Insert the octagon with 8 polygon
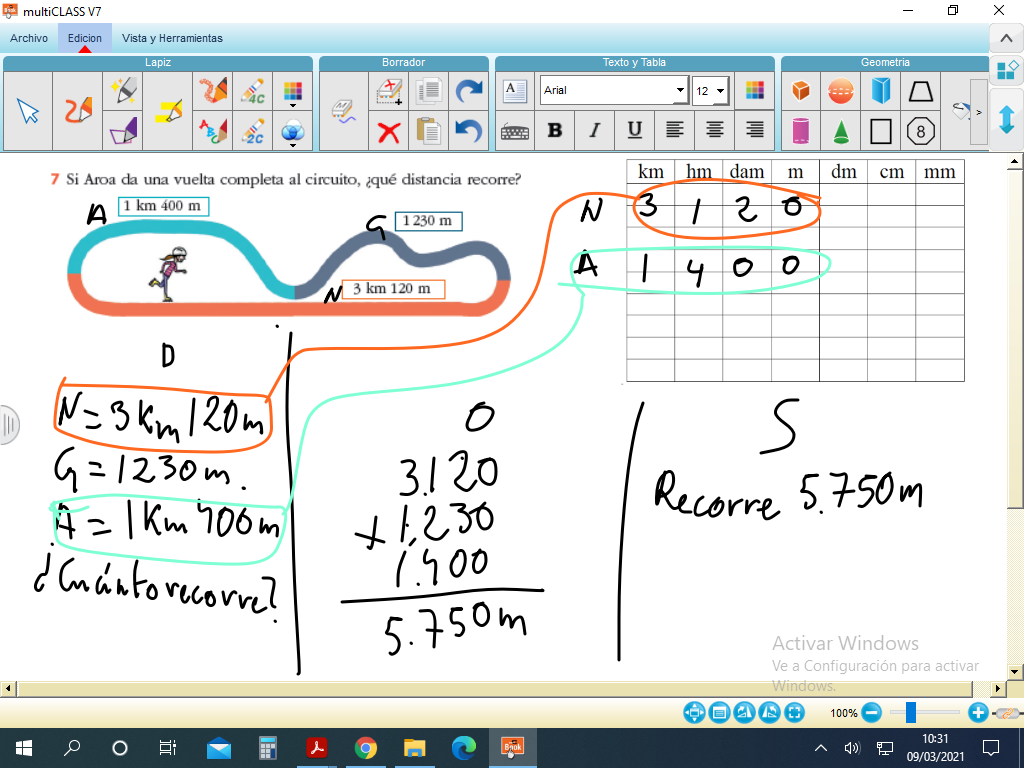Image resolution: width=1024 pixels, height=768 pixels. point(920,131)
